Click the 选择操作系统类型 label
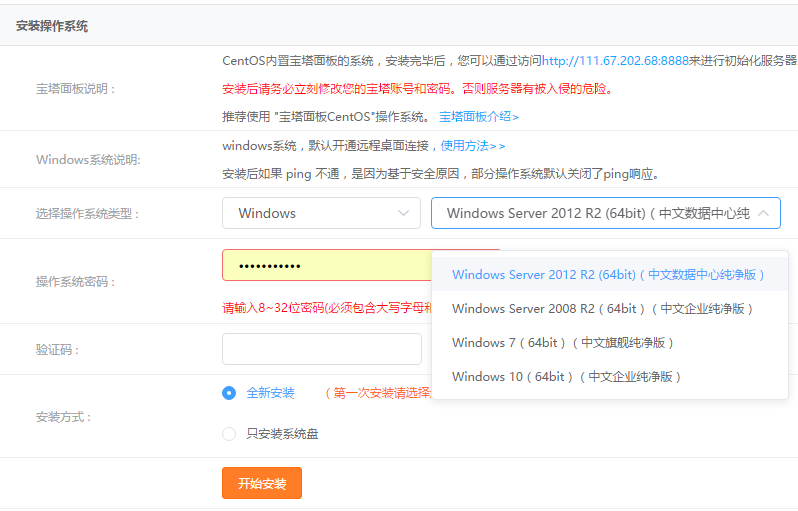798x511 pixels. [88, 214]
